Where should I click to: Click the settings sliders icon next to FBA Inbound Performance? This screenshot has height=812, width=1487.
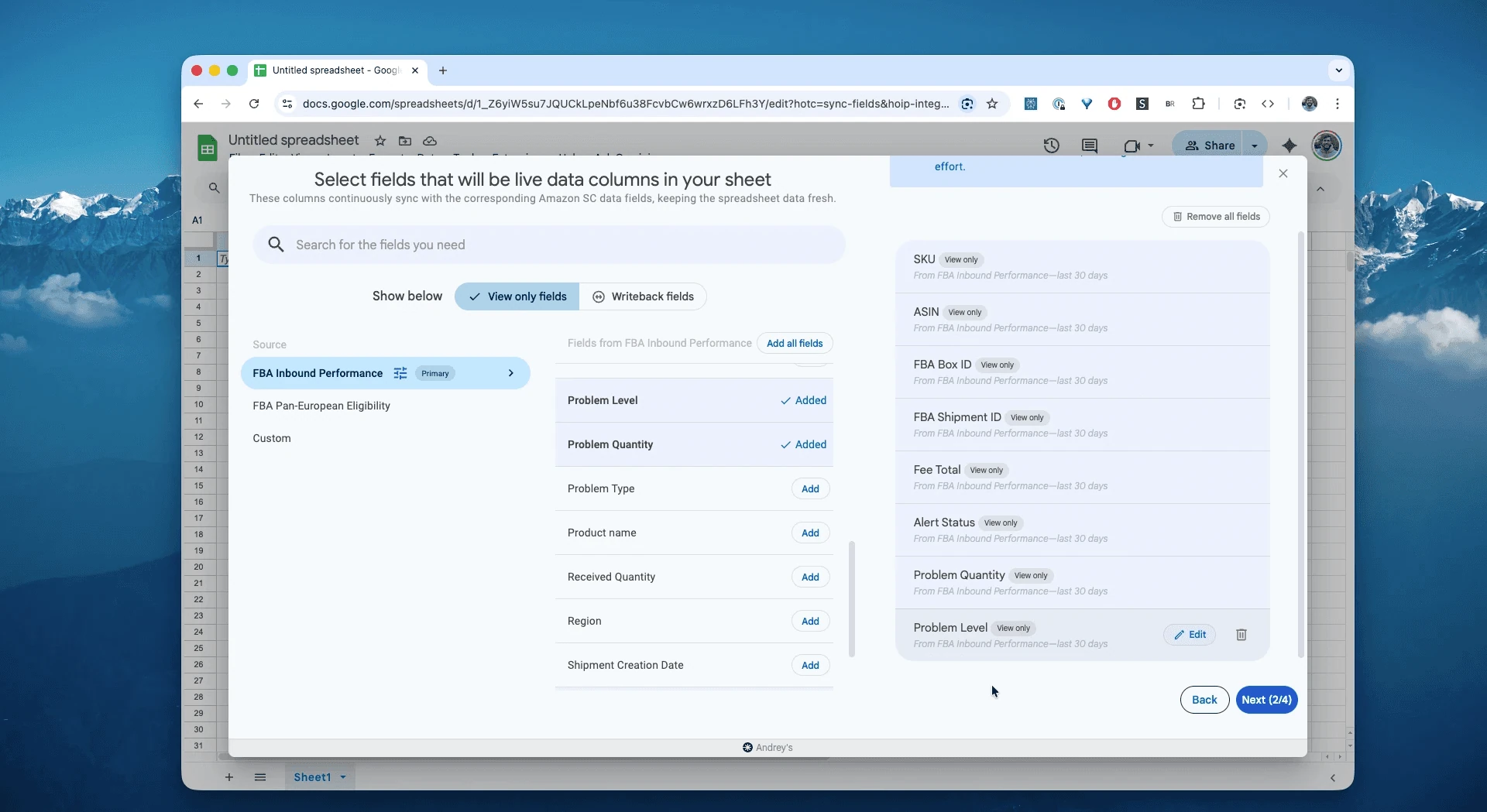pos(400,373)
